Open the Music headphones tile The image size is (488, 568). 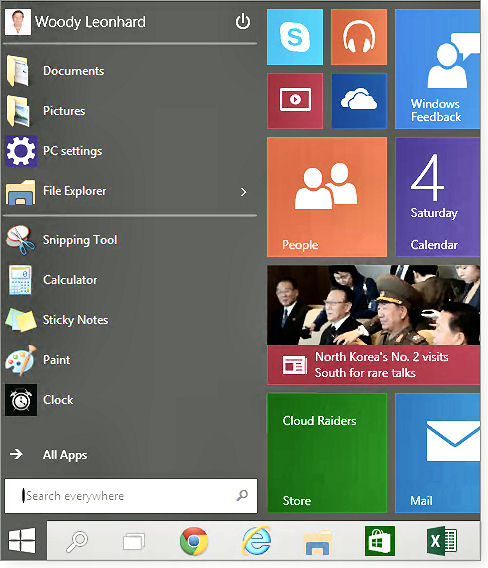pyautogui.click(x=359, y=37)
